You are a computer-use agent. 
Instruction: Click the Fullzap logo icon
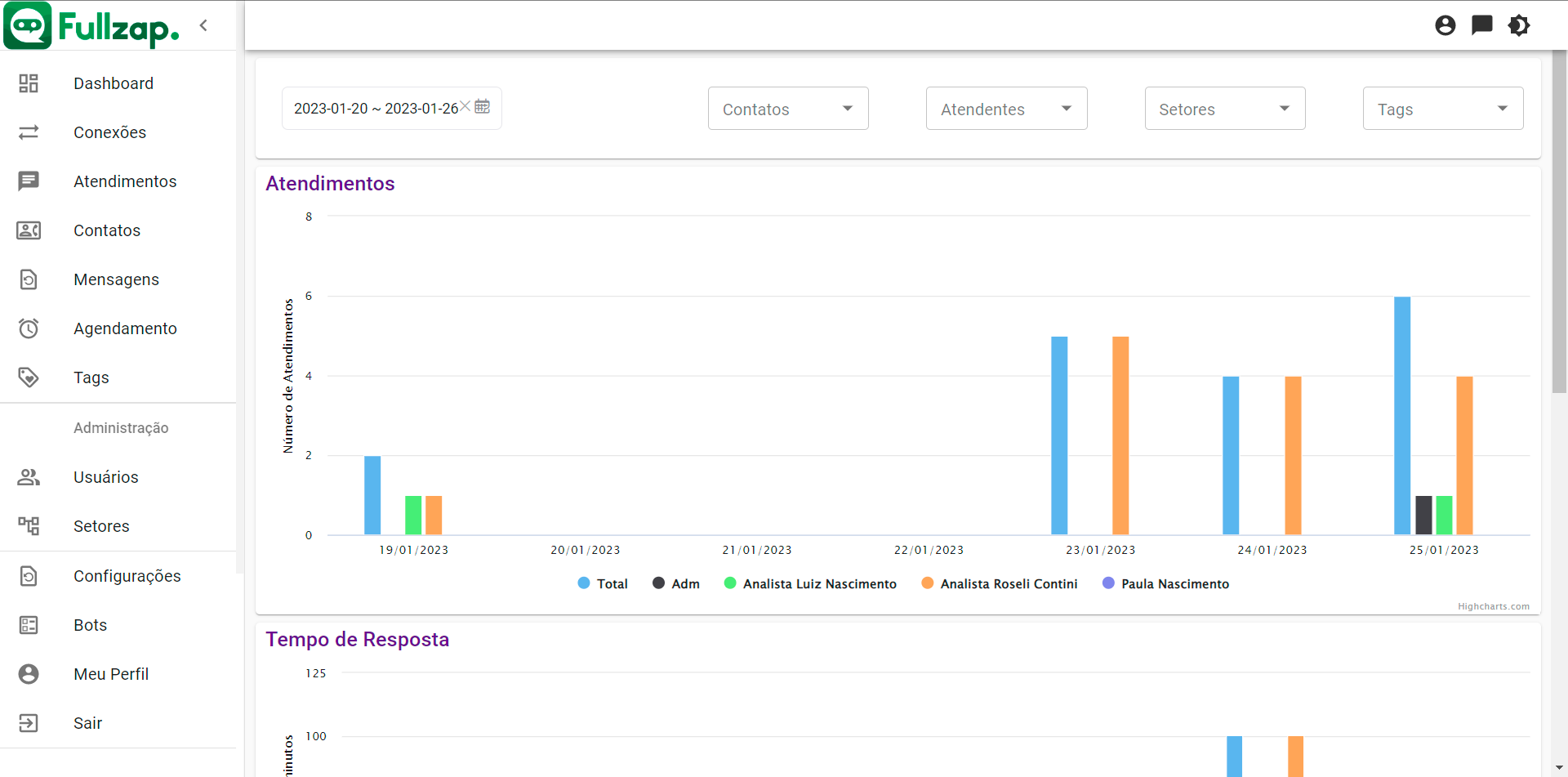click(x=28, y=25)
